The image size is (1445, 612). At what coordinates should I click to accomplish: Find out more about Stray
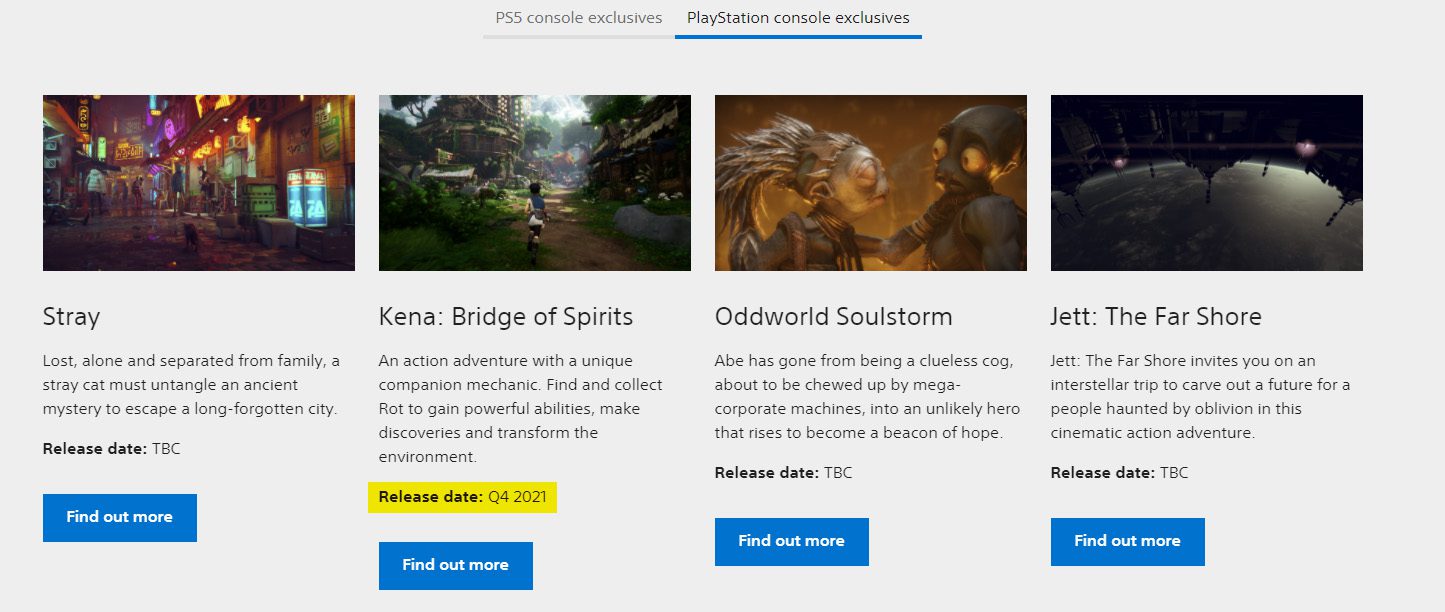(x=120, y=517)
